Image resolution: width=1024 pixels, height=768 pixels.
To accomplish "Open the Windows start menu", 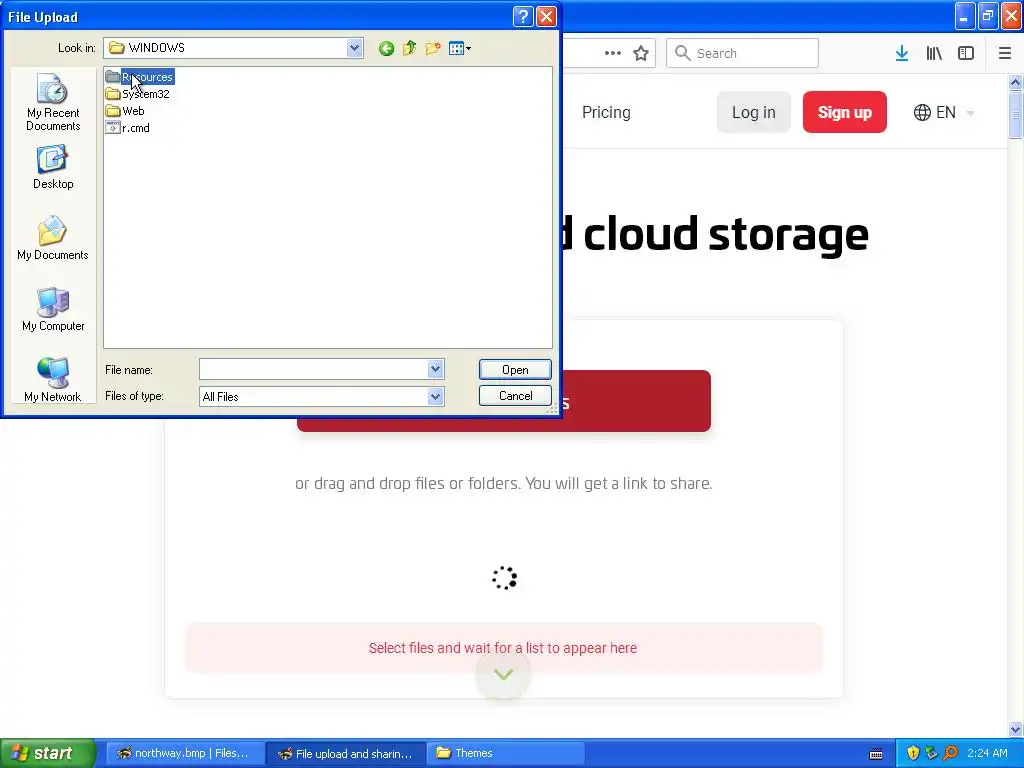I will 48,753.
